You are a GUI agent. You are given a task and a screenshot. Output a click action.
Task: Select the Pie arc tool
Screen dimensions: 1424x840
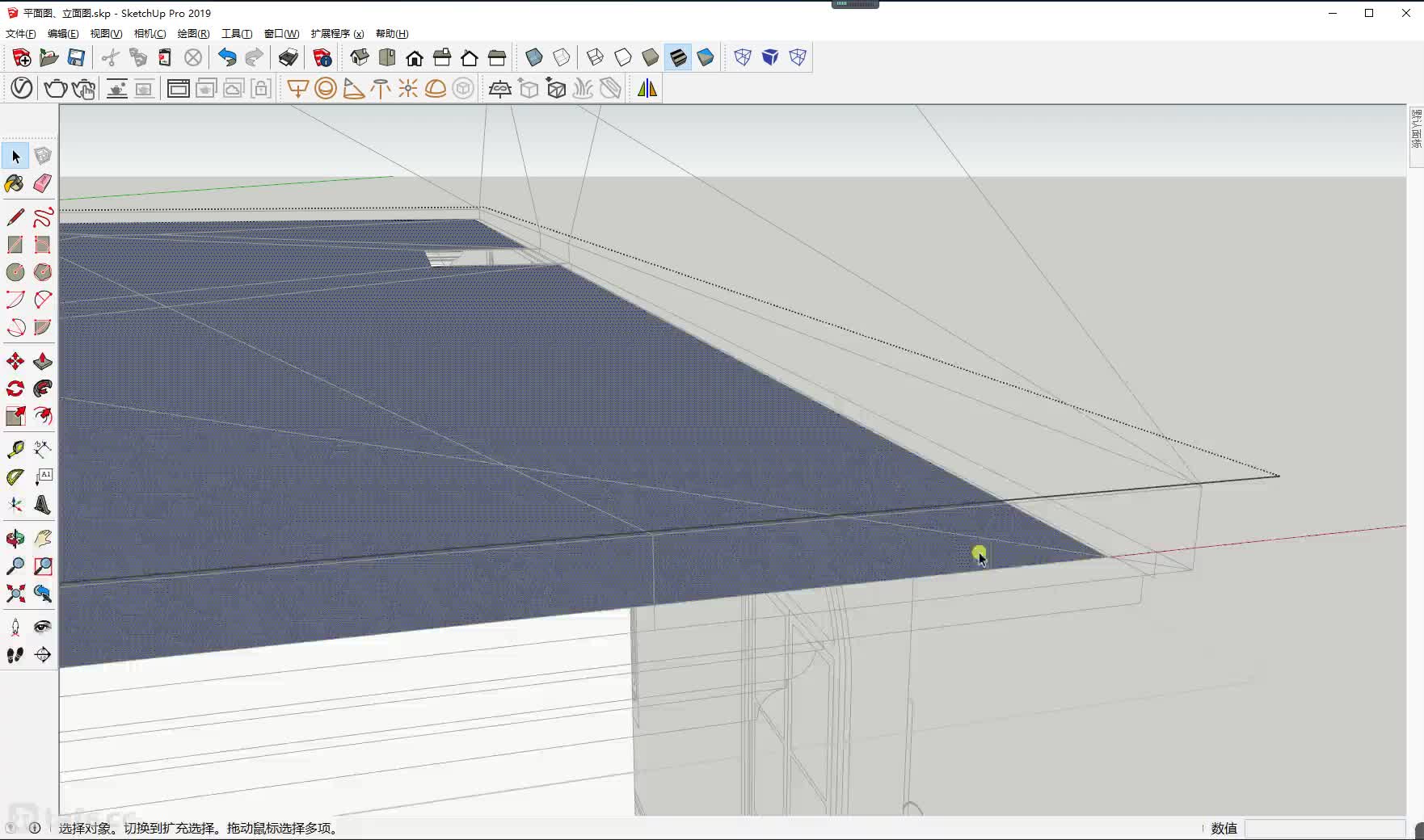(43, 327)
